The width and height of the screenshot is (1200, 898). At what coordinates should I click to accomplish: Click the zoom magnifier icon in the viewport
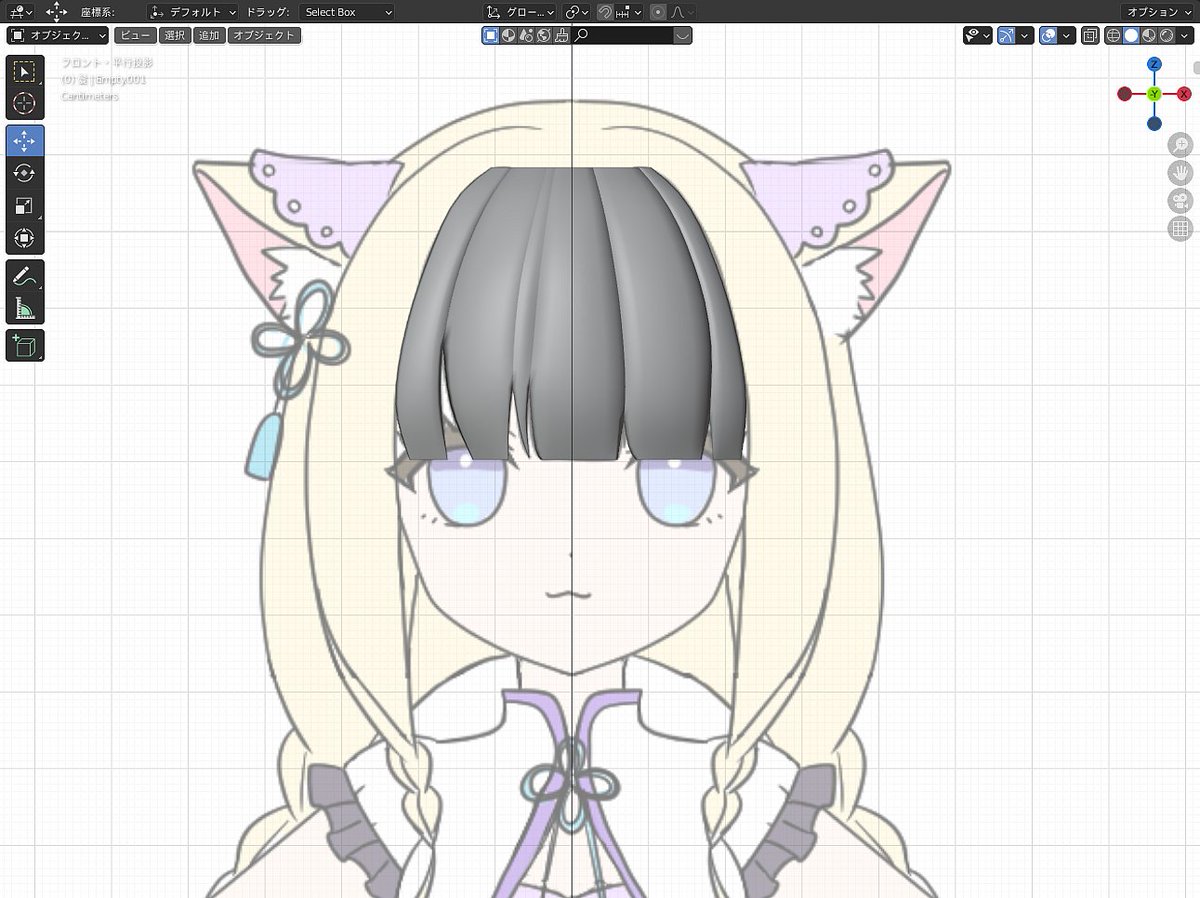click(1180, 144)
